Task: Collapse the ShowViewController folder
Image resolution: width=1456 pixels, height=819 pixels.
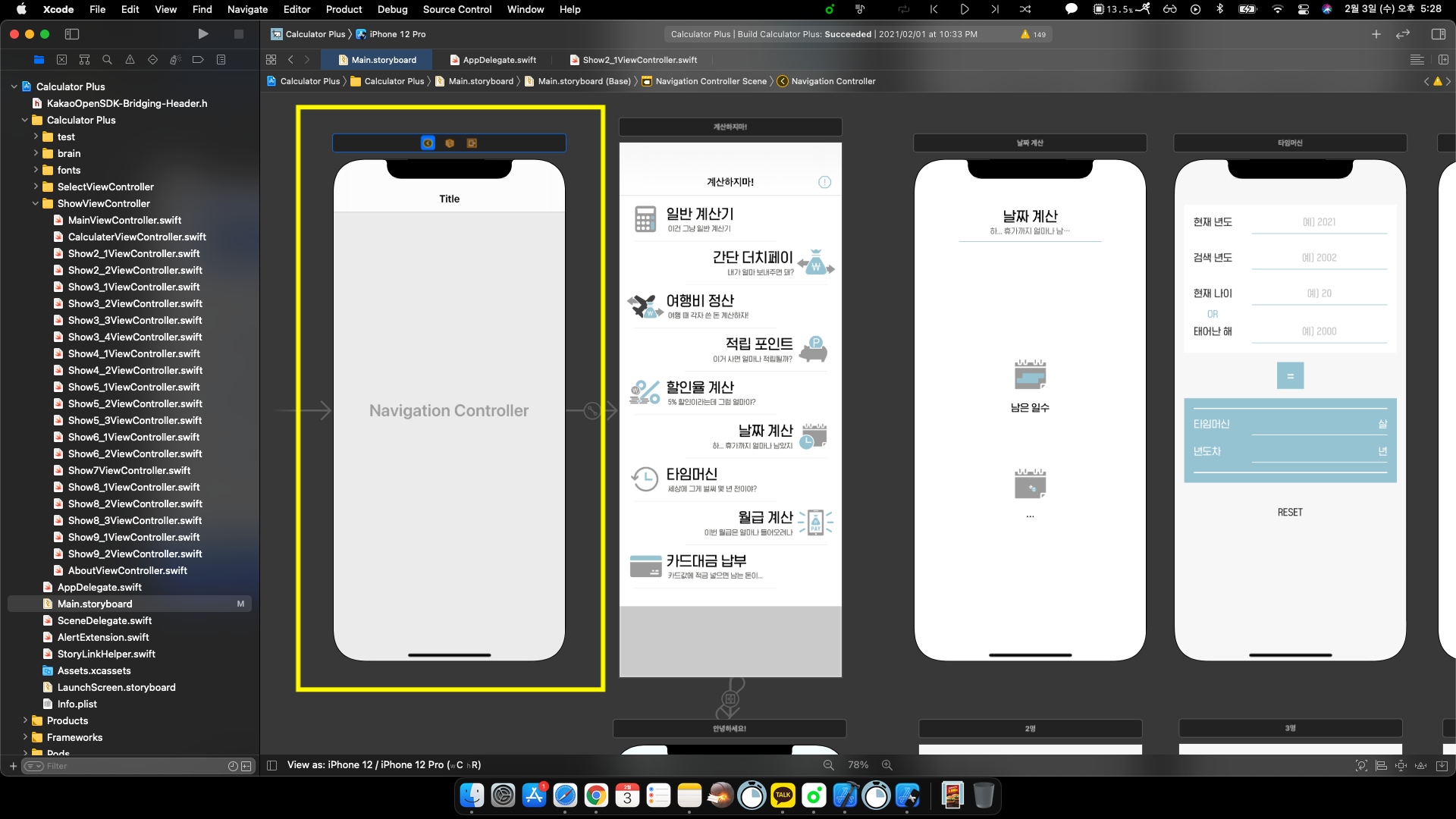Action: [35, 203]
